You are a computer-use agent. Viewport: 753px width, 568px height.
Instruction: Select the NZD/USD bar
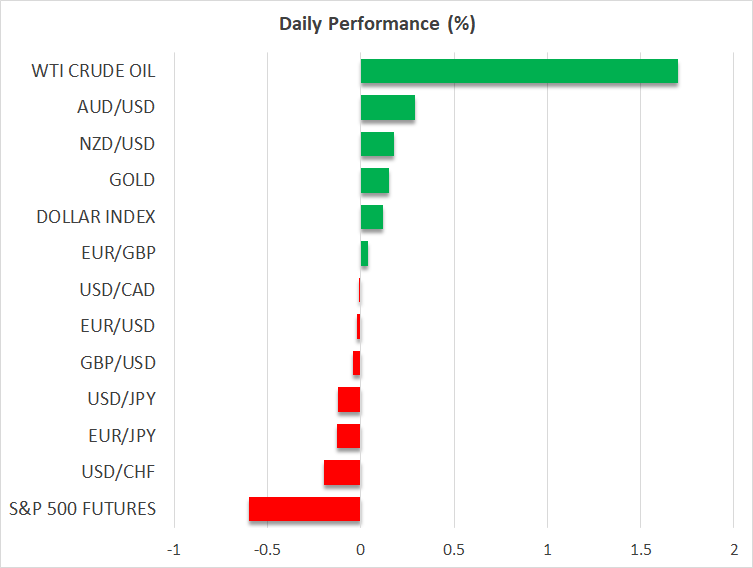(x=377, y=144)
